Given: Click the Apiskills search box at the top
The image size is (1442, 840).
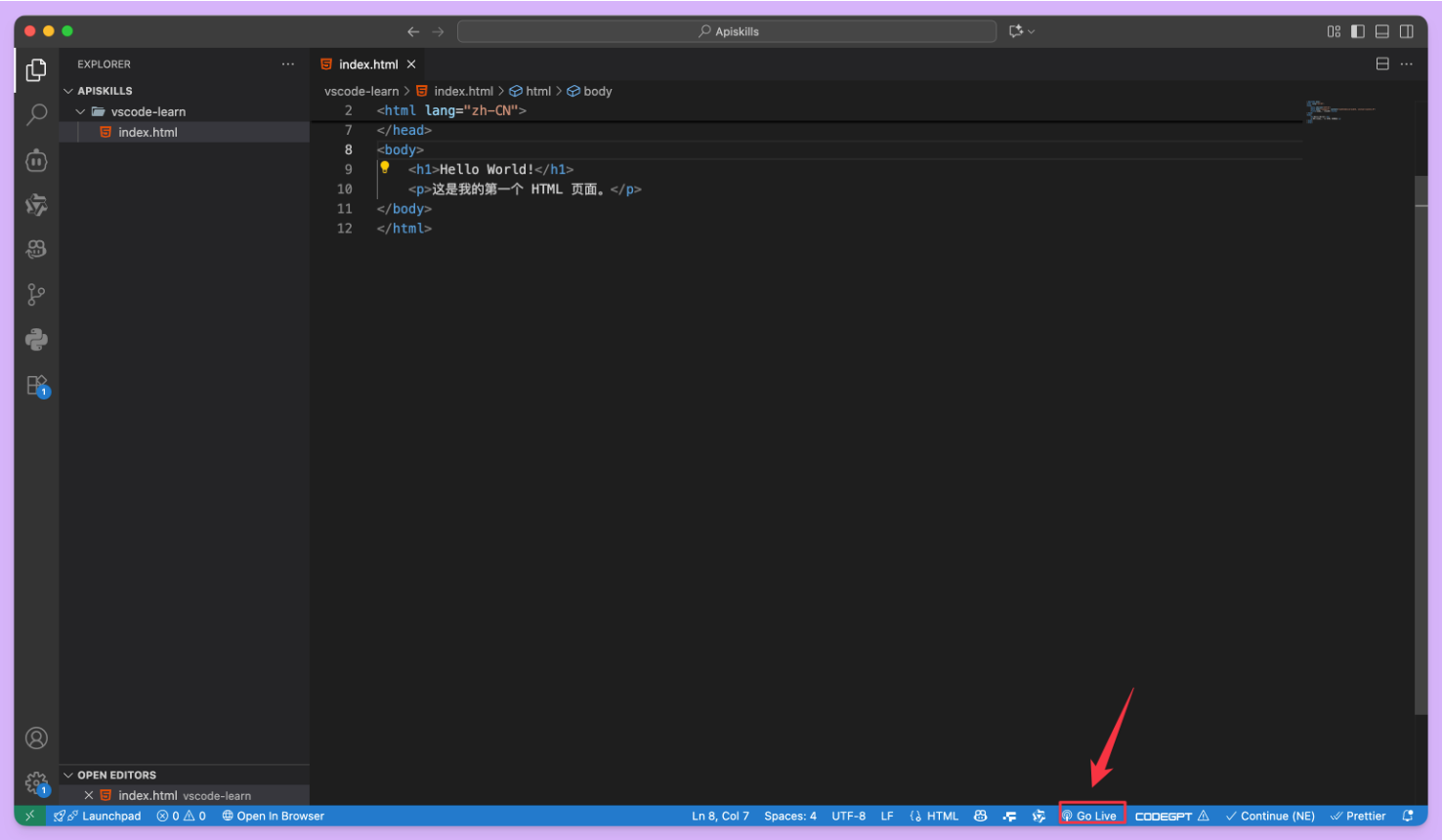Looking at the screenshot, I should pos(729,30).
